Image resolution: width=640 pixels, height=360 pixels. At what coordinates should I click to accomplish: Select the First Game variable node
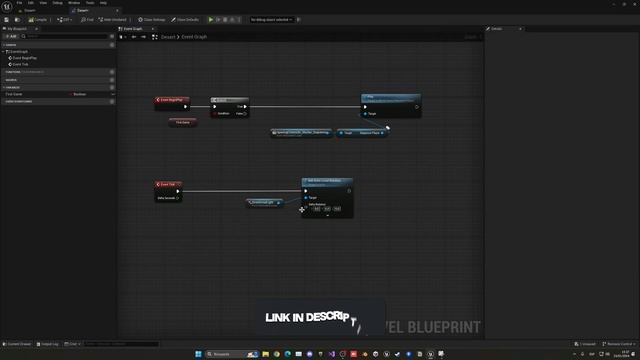pos(183,122)
